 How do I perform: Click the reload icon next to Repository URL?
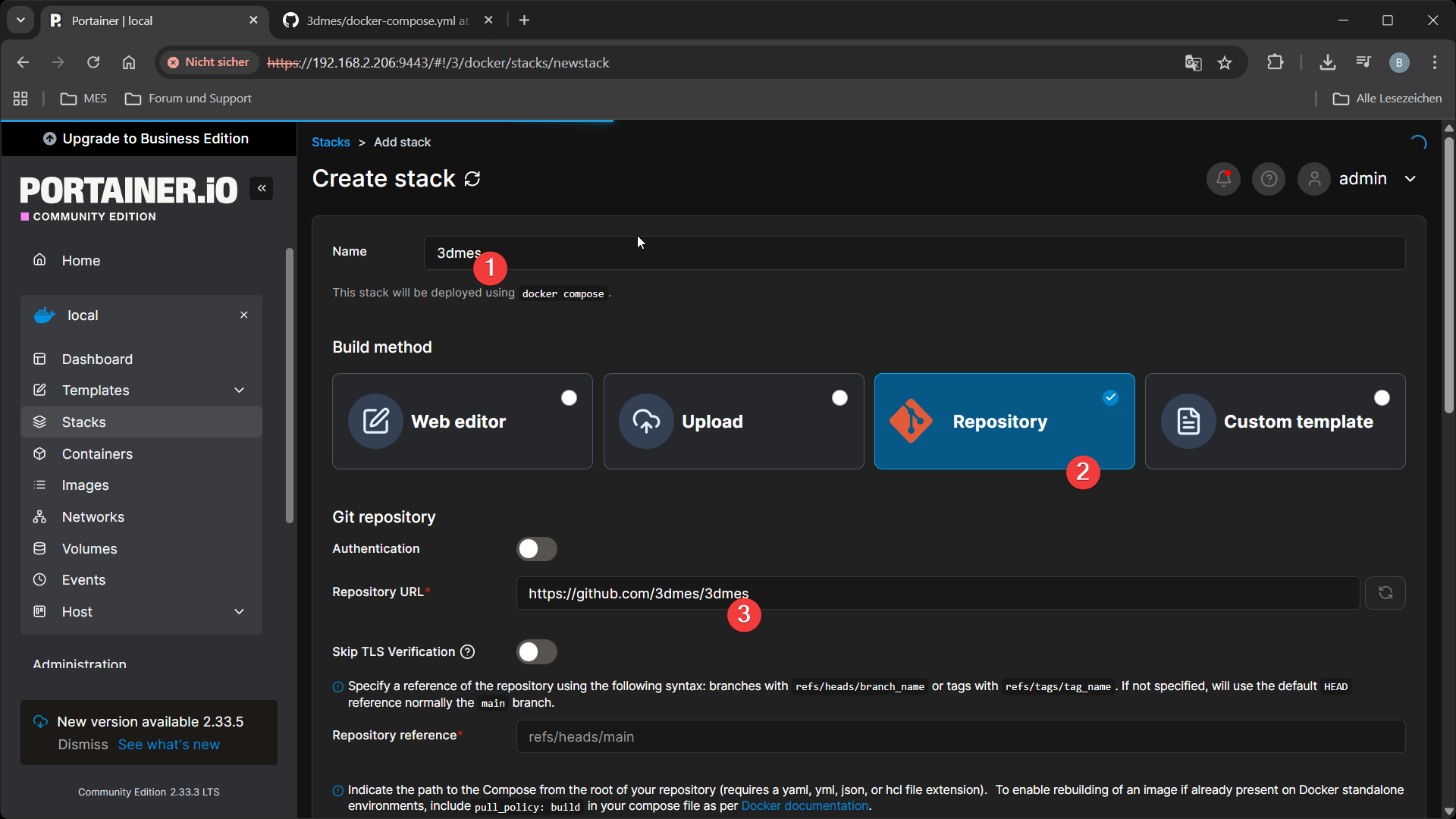[x=1385, y=593]
